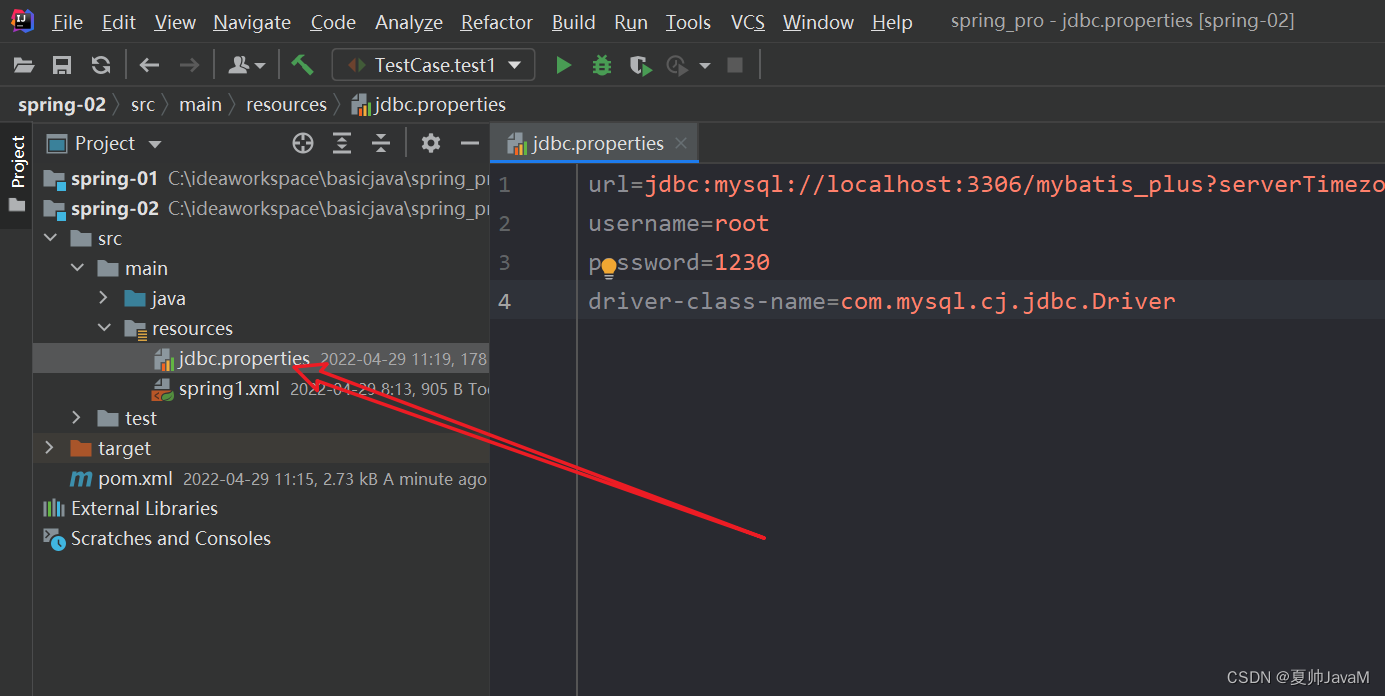Open the Navigate menu

click(x=252, y=22)
